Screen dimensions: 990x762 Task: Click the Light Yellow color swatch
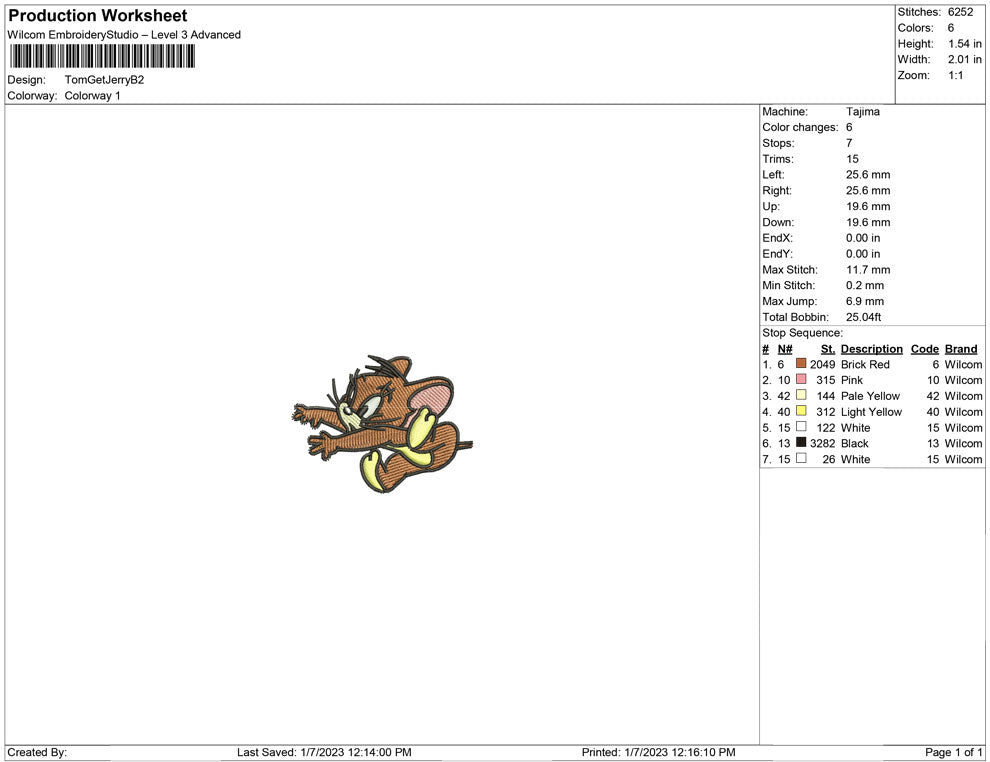click(801, 411)
